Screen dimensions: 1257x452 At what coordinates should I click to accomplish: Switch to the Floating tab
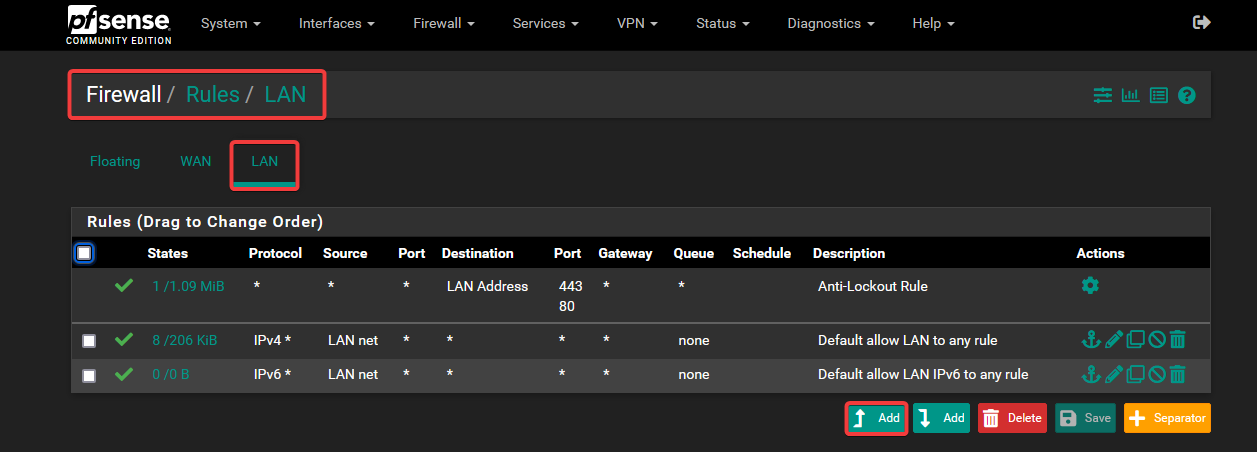(115, 161)
